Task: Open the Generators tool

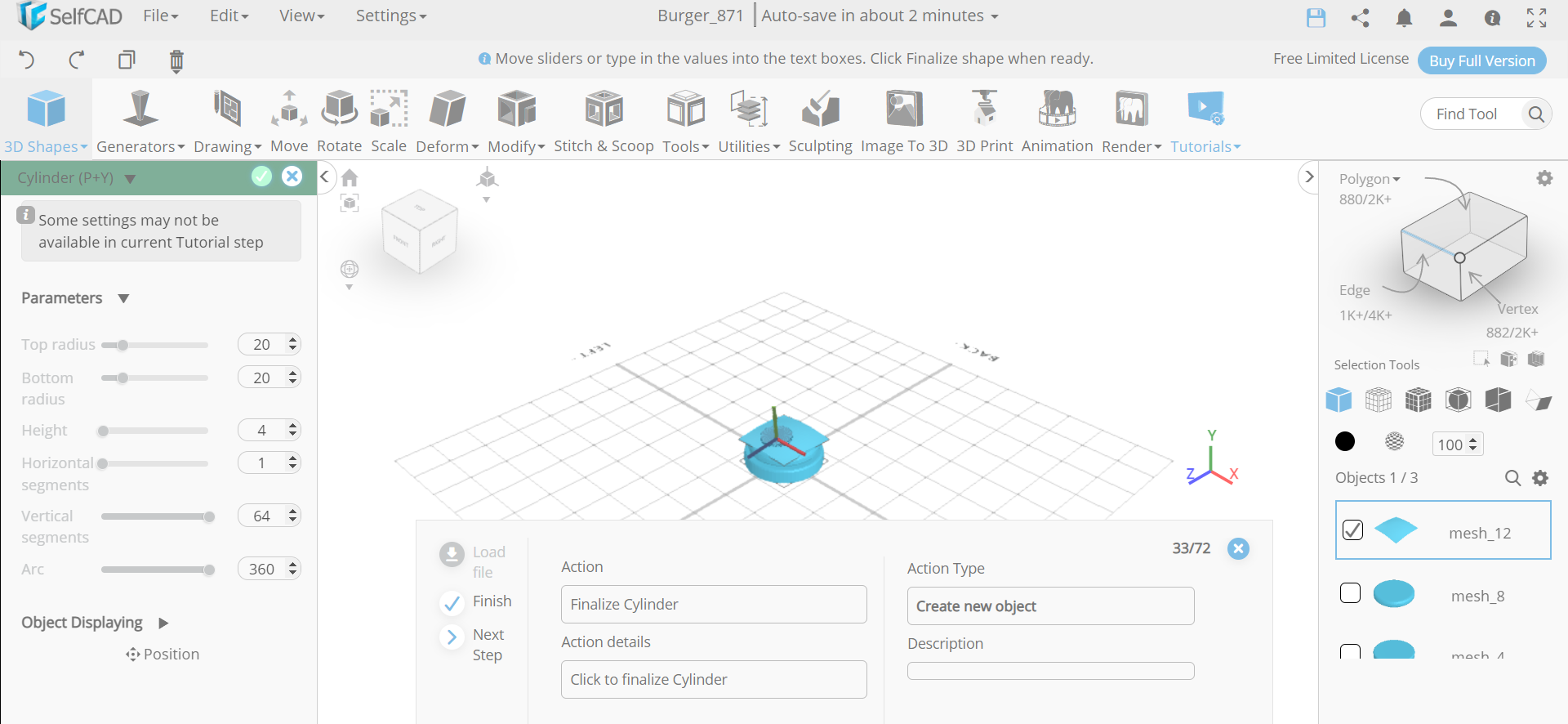Action: (140, 121)
